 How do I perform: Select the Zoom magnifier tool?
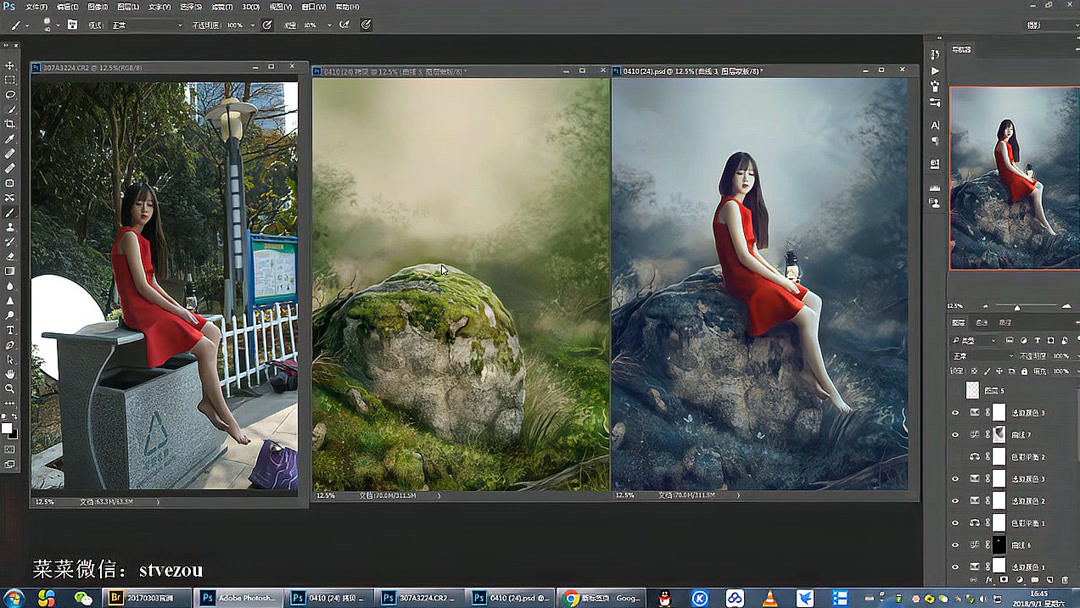click(x=10, y=388)
